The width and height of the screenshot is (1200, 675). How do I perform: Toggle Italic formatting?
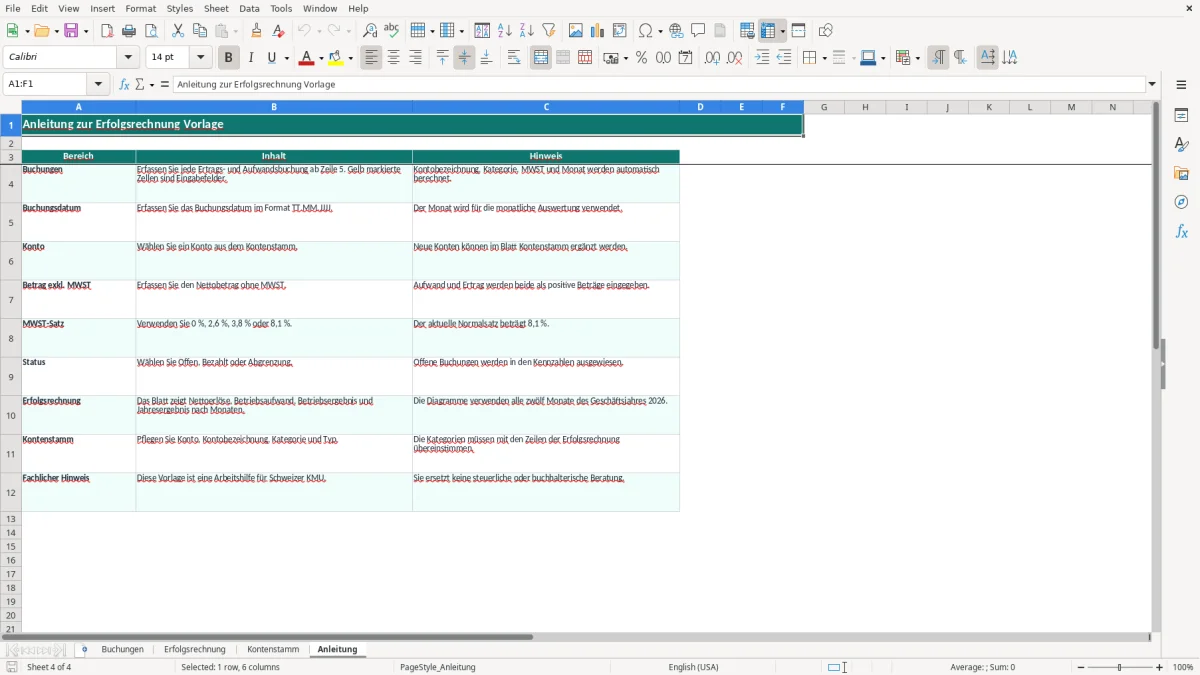(250, 58)
